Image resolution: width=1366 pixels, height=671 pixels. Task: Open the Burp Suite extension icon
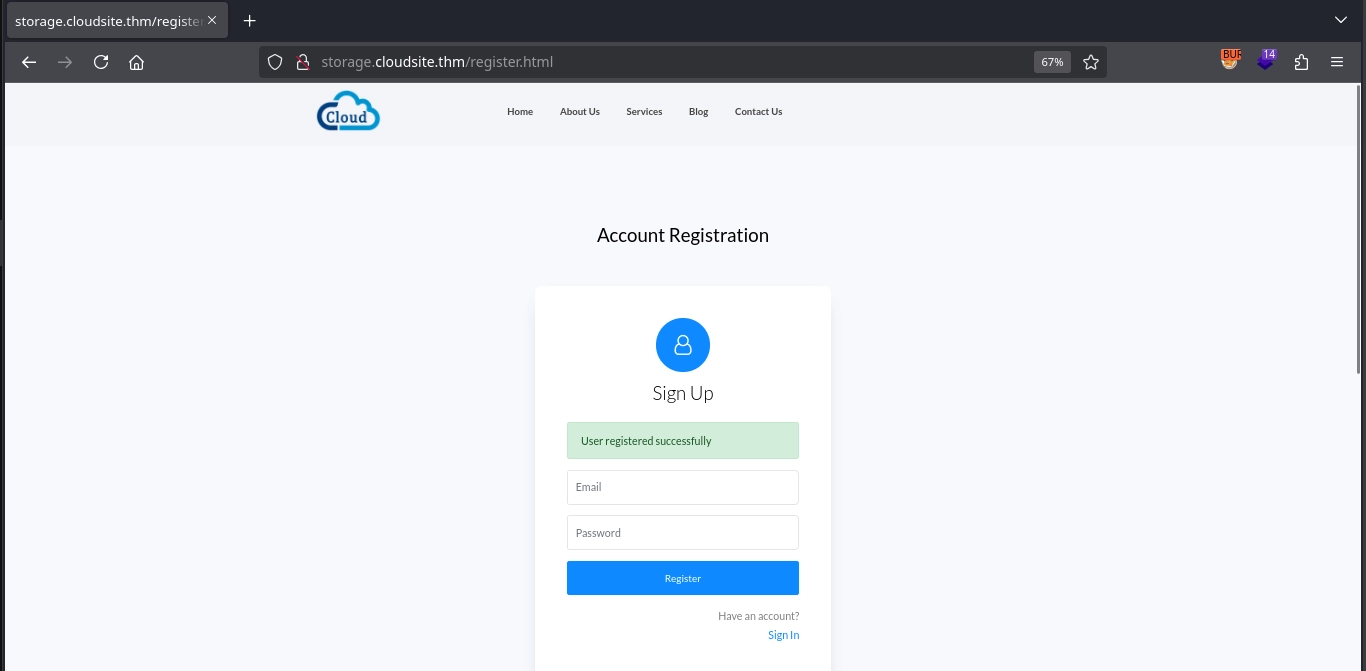(x=1229, y=61)
